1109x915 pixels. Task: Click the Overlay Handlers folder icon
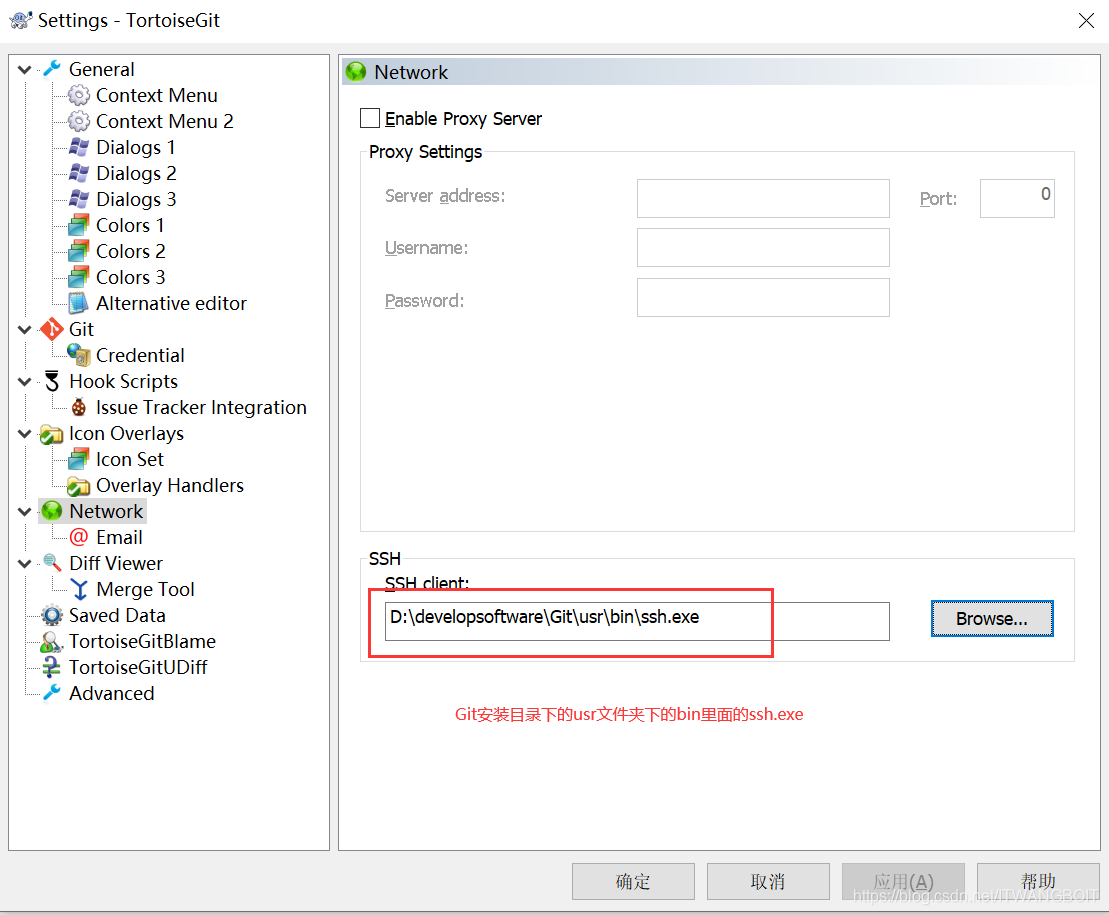[79, 486]
